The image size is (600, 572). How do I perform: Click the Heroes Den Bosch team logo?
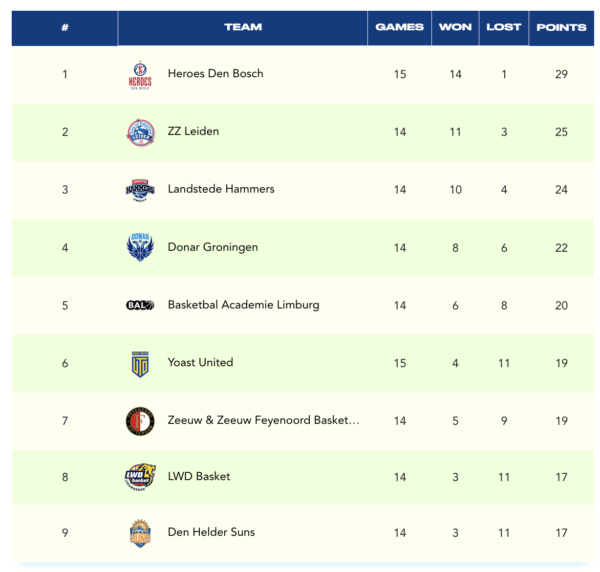point(140,75)
